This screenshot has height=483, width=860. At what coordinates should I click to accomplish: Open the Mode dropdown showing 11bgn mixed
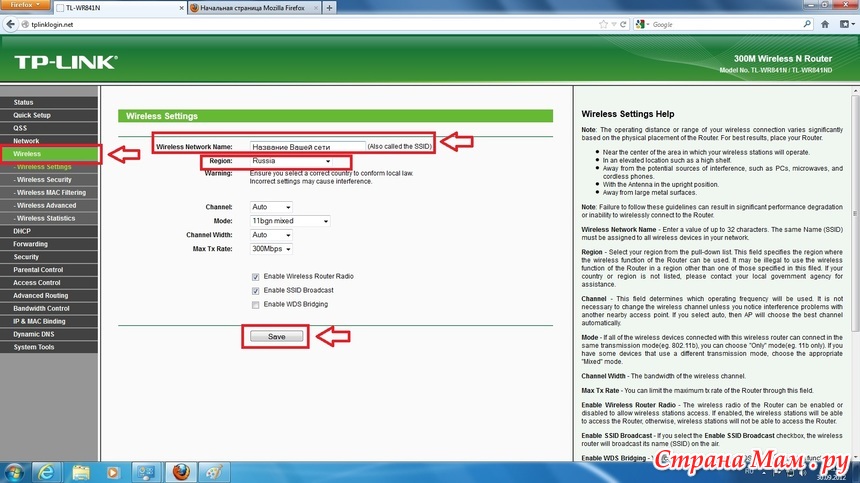click(290, 221)
